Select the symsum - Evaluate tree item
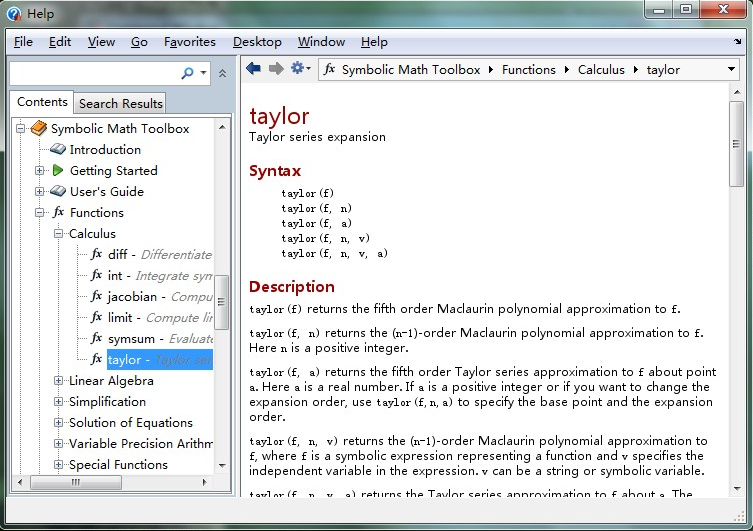 (x=160, y=339)
